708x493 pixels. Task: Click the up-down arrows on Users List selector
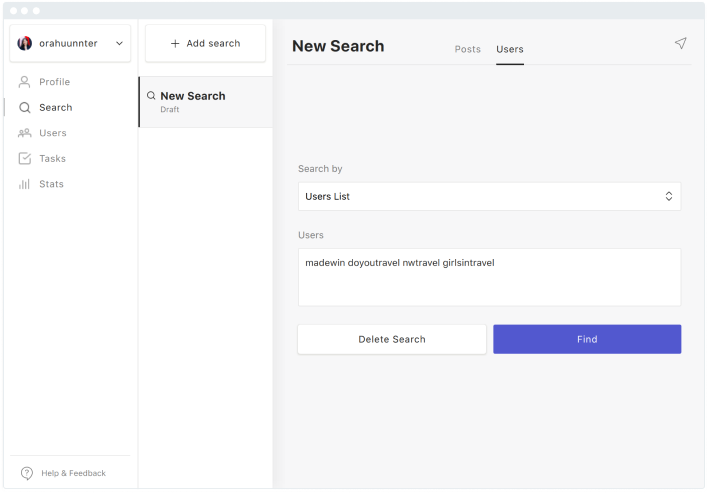point(669,196)
